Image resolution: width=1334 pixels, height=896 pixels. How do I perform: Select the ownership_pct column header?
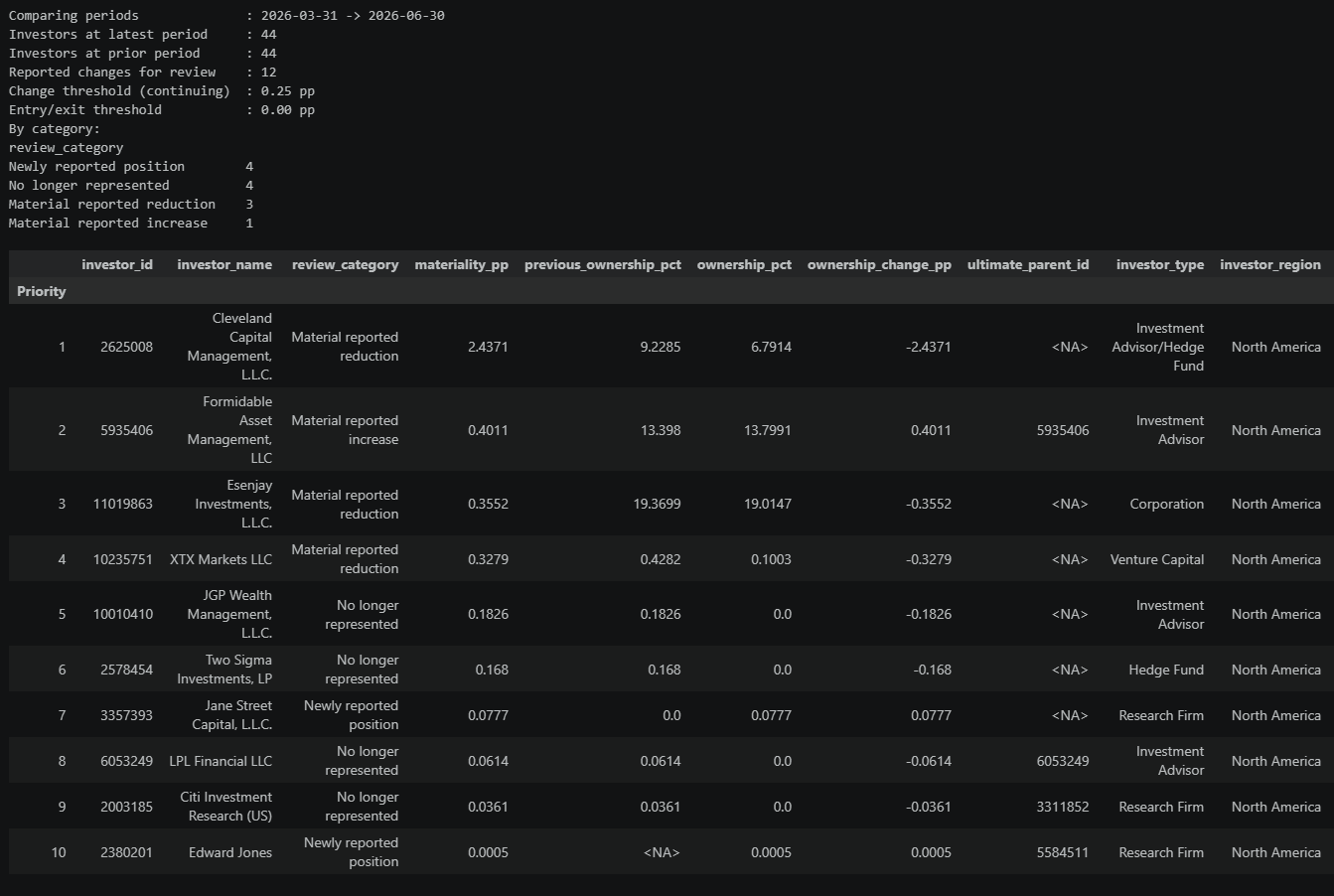[744, 264]
